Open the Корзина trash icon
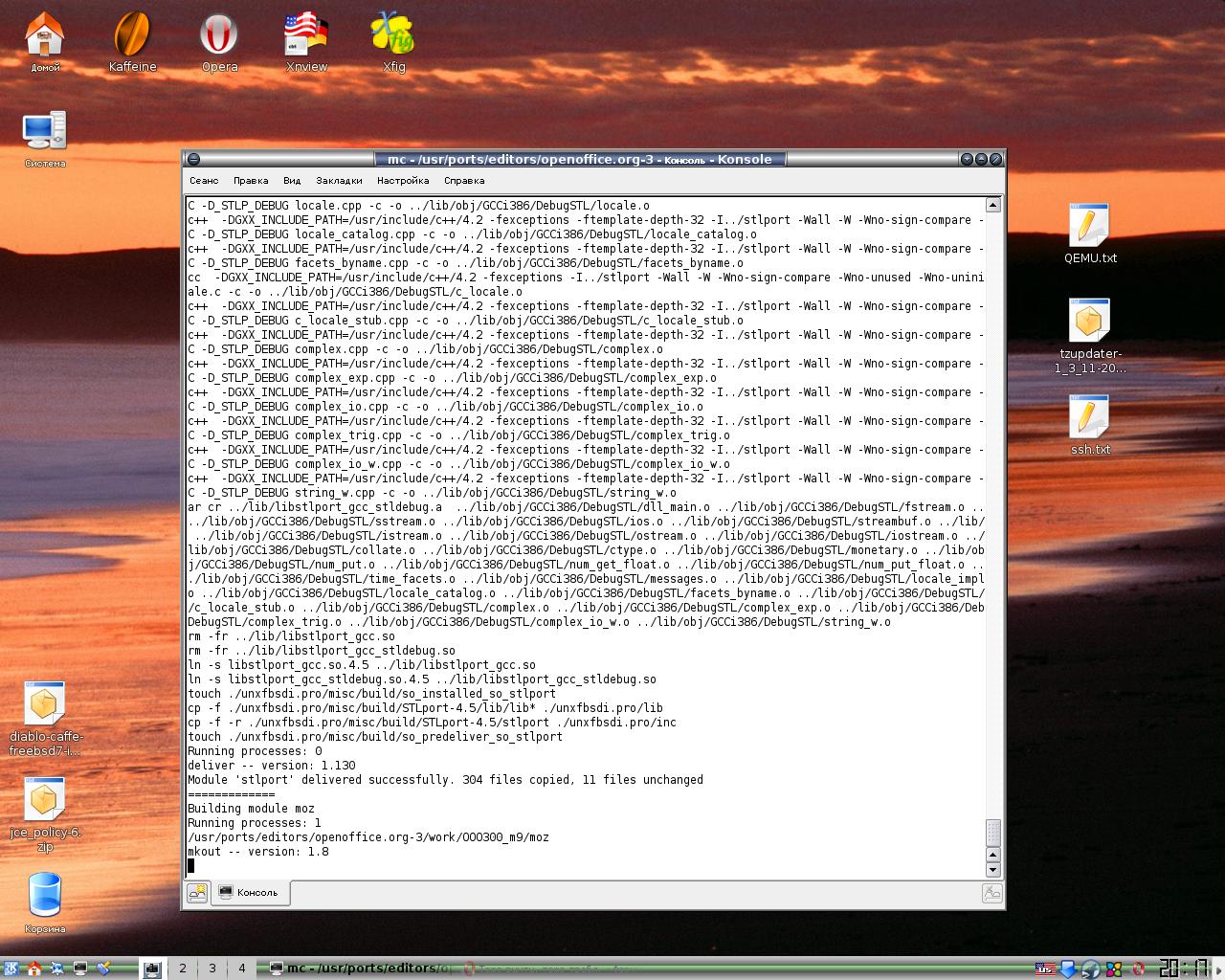Image resolution: width=1225 pixels, height=980 pixels. [x=44, y=902]
